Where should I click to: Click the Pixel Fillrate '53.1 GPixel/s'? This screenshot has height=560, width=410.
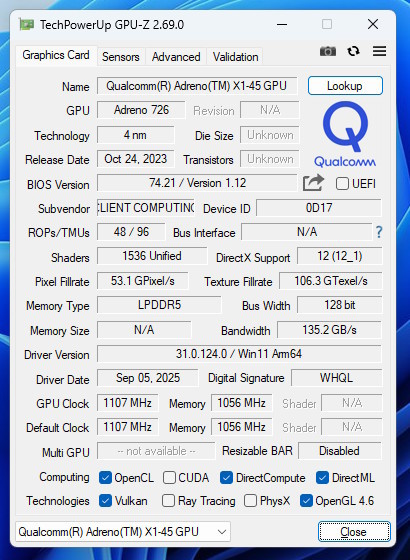coord(142,281)
